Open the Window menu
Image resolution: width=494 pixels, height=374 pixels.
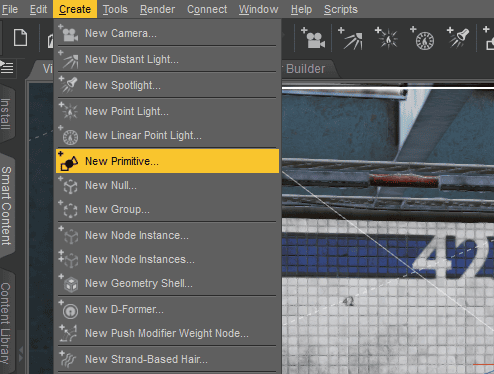coord(258,9)
